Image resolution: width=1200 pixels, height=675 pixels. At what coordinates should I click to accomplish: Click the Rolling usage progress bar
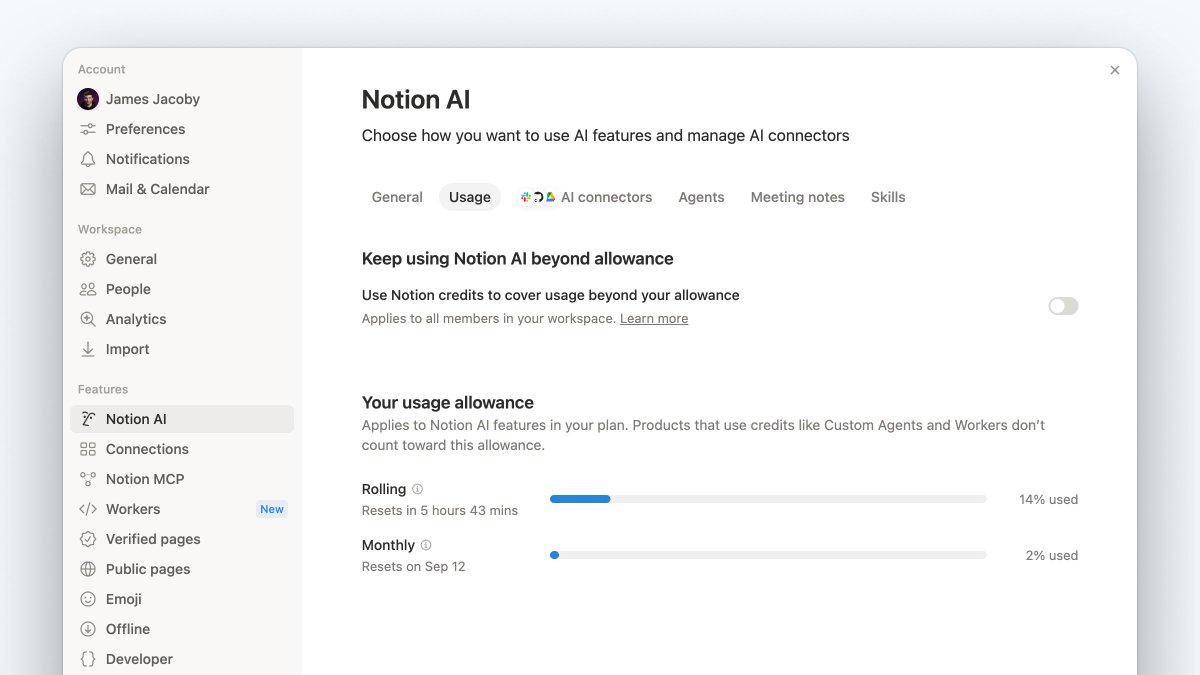click(x=768, y=499)
